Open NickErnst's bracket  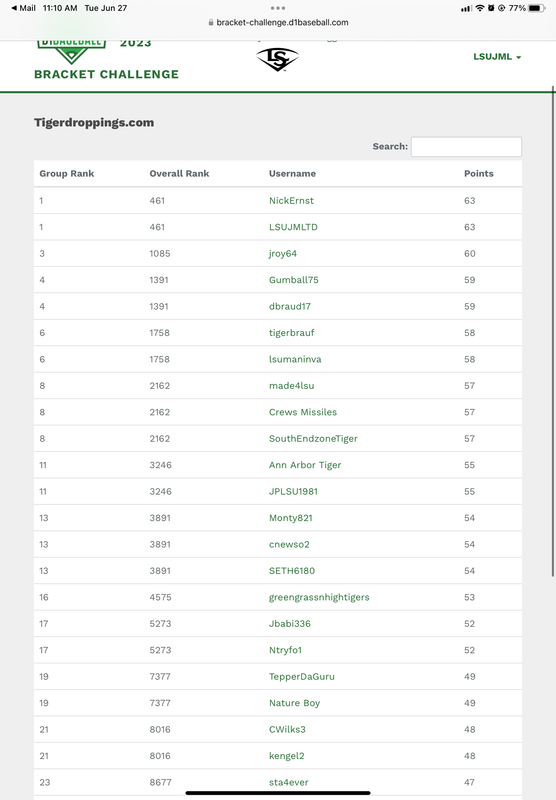tap(291, 201)
